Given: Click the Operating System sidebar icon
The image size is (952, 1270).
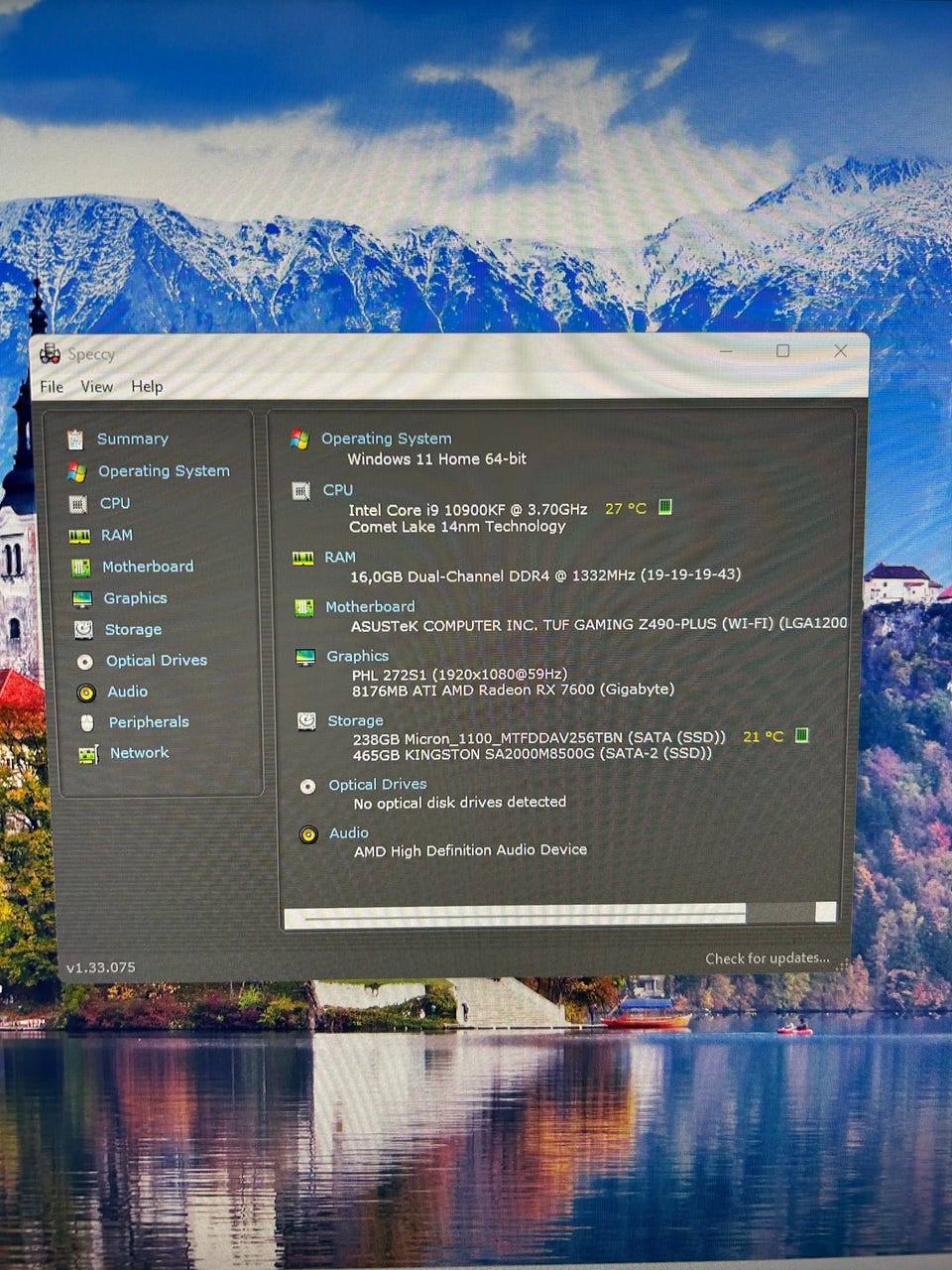Looking at the screenshot, I should coord(76,472).
